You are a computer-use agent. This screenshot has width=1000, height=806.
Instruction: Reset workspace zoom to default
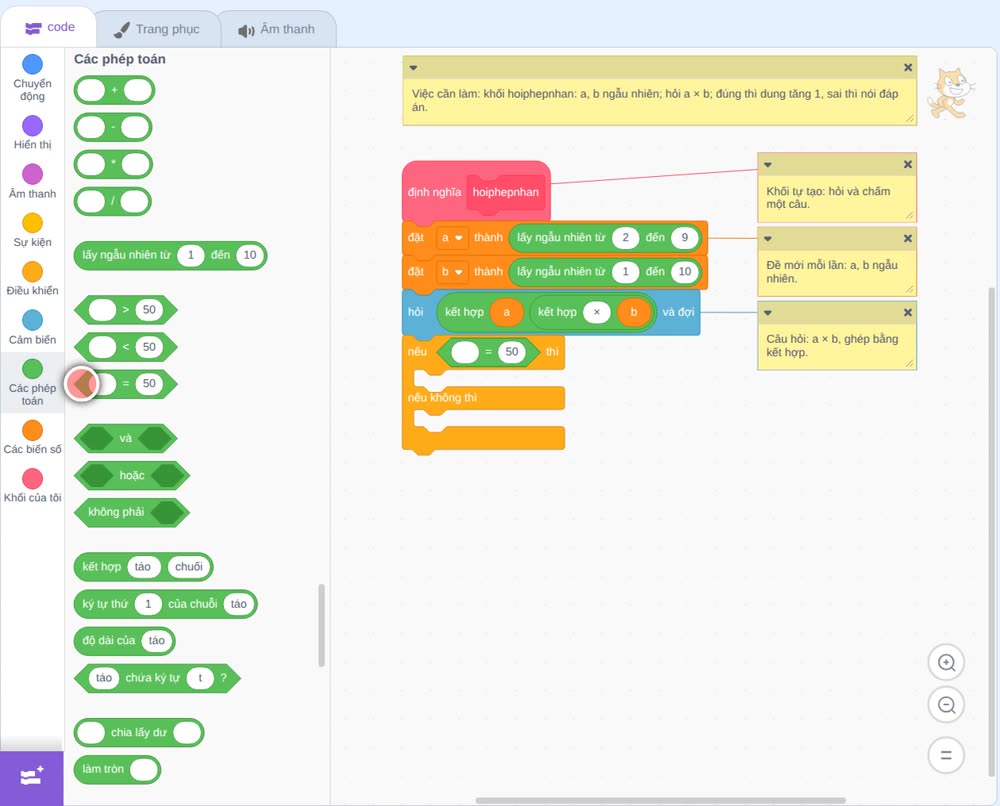point(946,755)
